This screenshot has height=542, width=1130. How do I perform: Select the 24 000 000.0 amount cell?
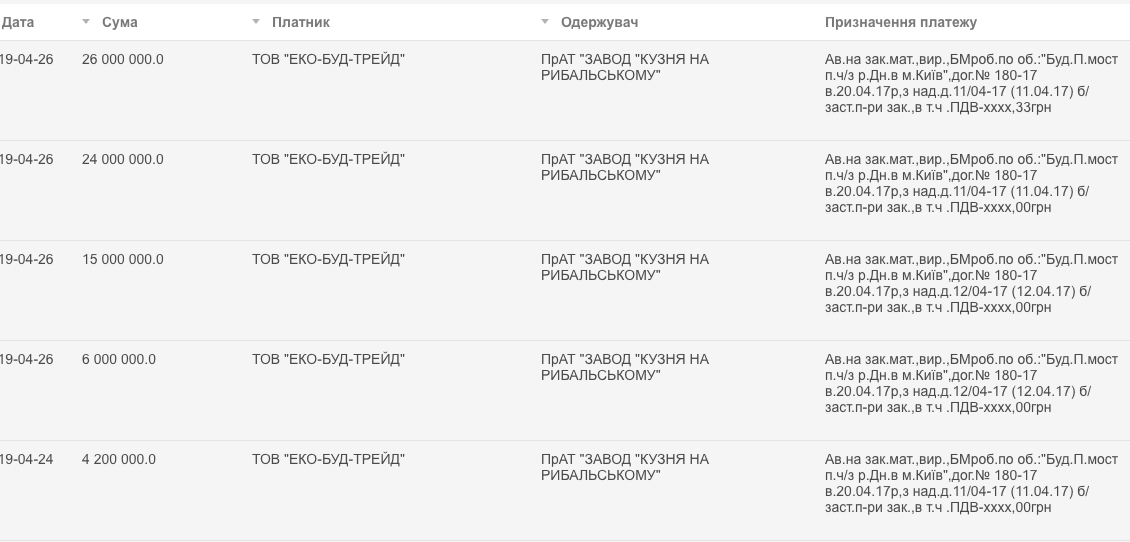pyautogui.click(x=123, y=159)
